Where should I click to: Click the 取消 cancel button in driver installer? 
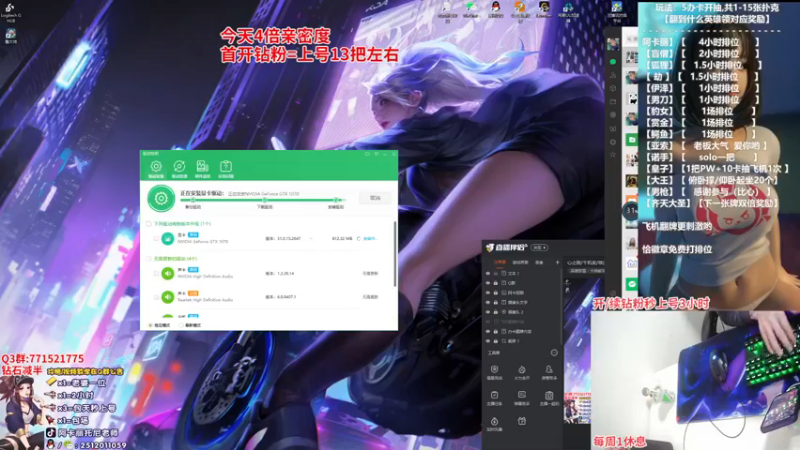point(375,197)
